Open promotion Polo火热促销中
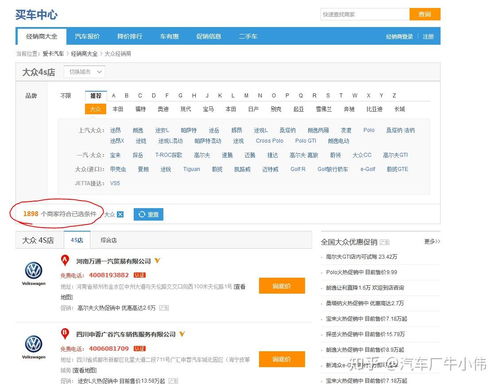Viewport: 499px width, 384px height. pyautogui.click(x=361, y=272)
